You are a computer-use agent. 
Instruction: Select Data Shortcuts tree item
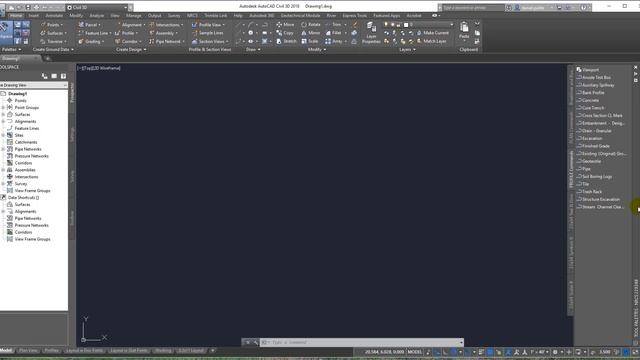pos(23,198)
